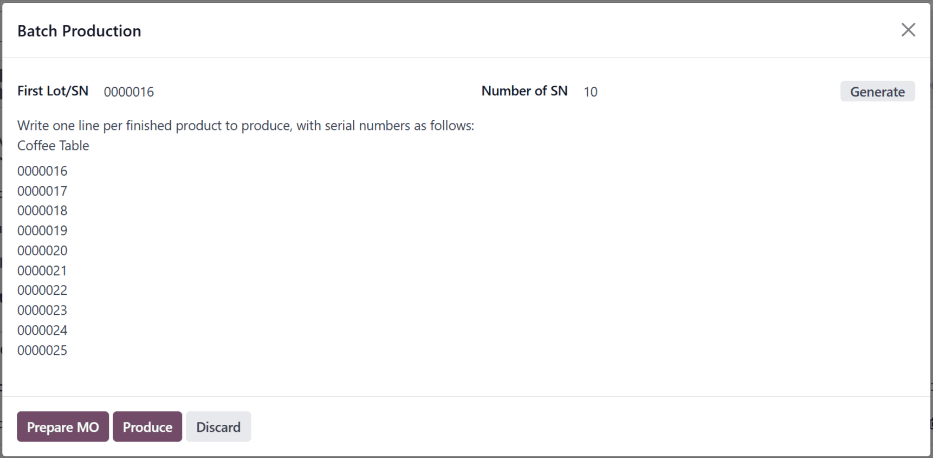Click on serial number 0000019

tap(43, 231)
